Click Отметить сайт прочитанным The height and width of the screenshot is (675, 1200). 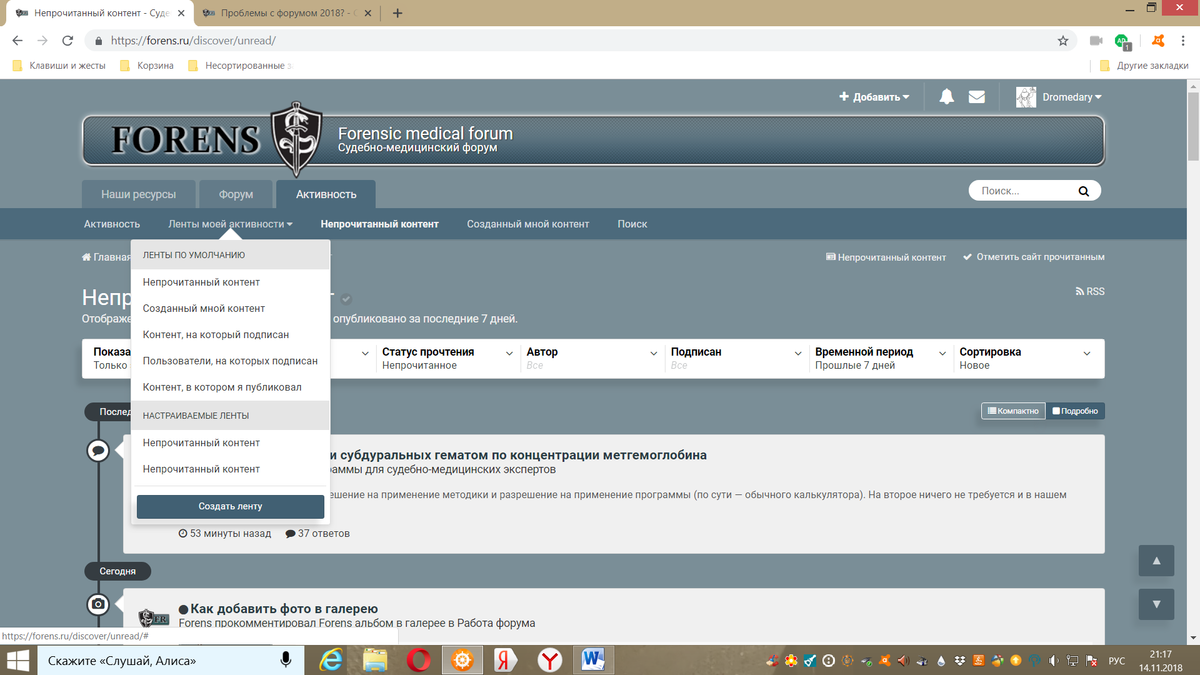coord(1034,257)
